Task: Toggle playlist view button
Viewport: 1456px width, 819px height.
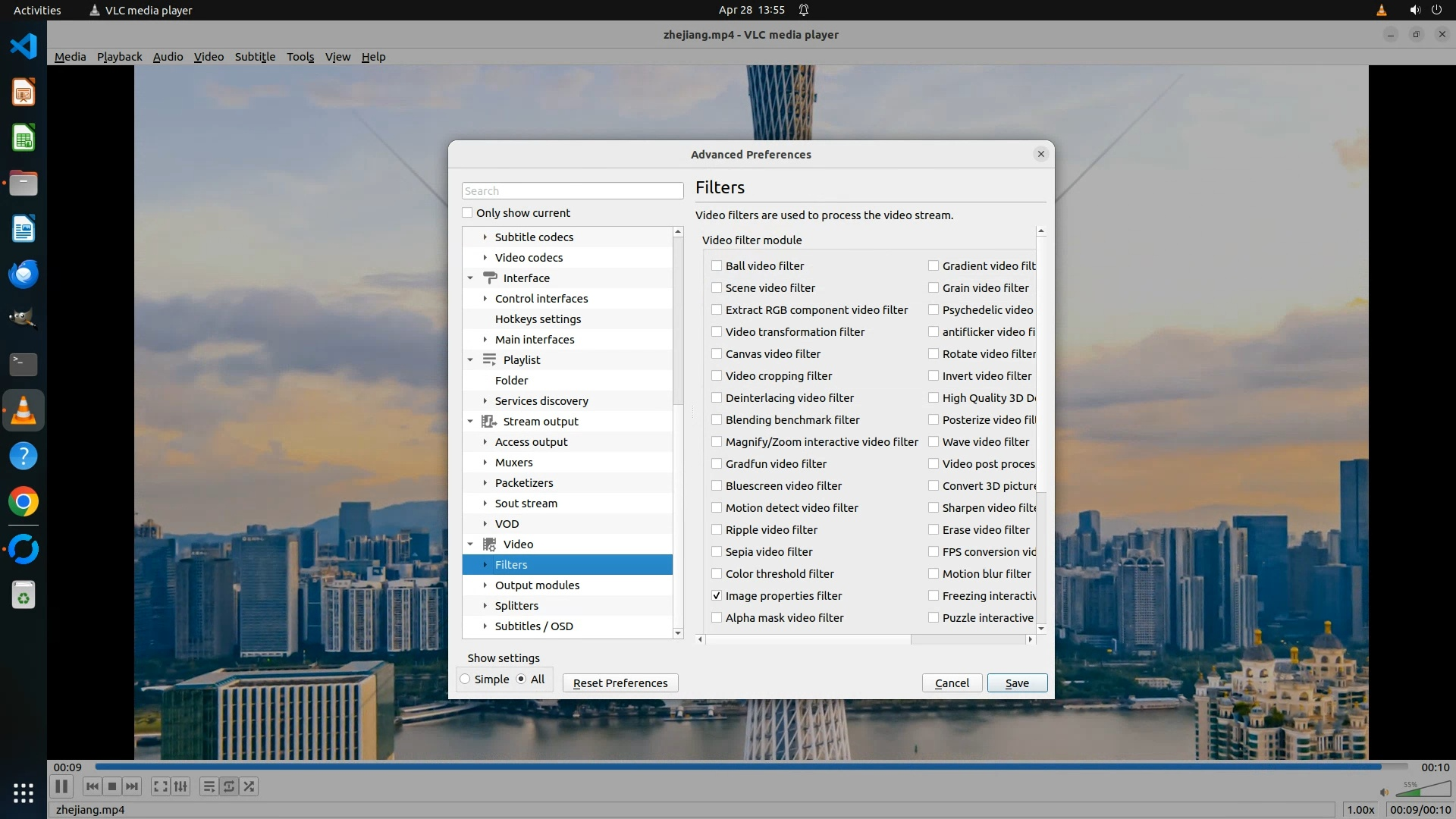Action: pos(209,786)
